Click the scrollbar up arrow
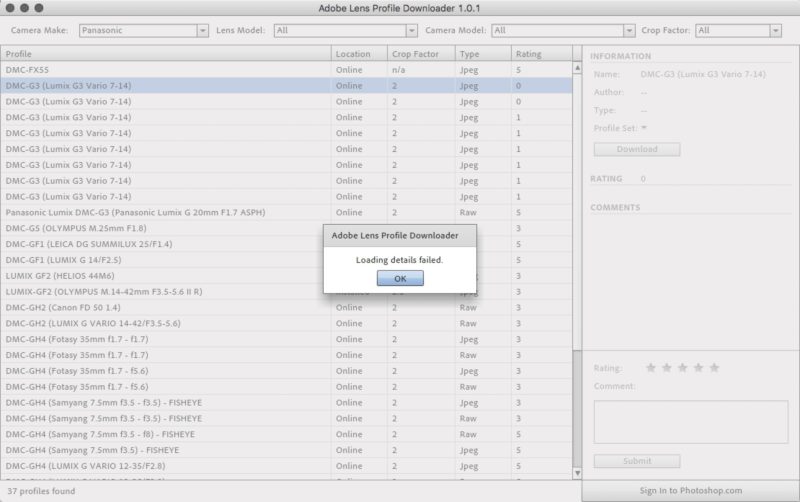This screenshot has width=800, height=502. pos(577,68)
